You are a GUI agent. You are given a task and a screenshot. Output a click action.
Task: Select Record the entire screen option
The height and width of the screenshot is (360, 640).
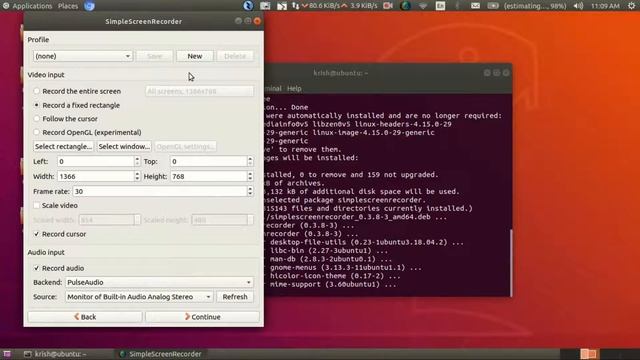coord(78,91)
